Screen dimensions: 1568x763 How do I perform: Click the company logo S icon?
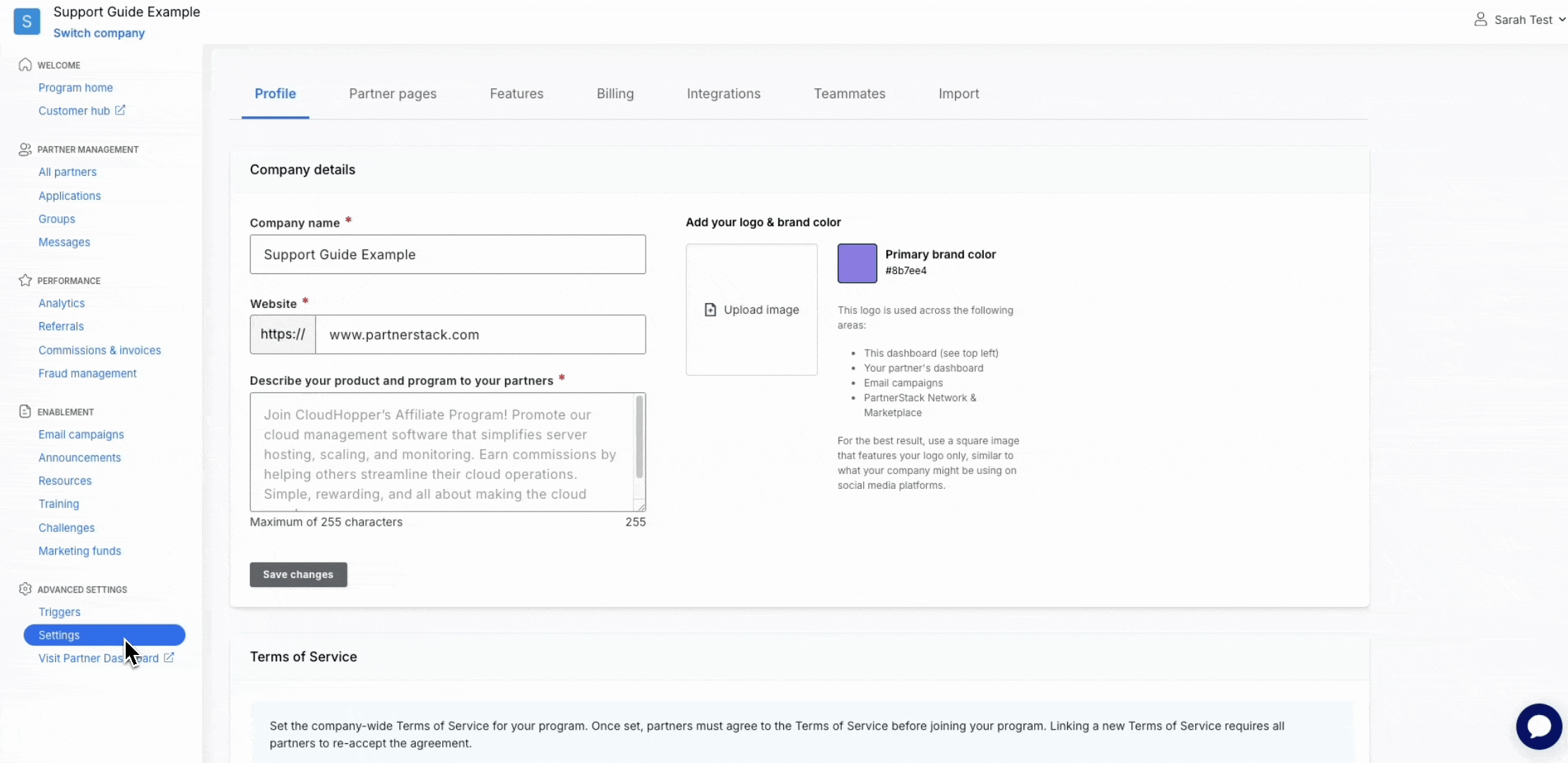click(x=27, y=21)
